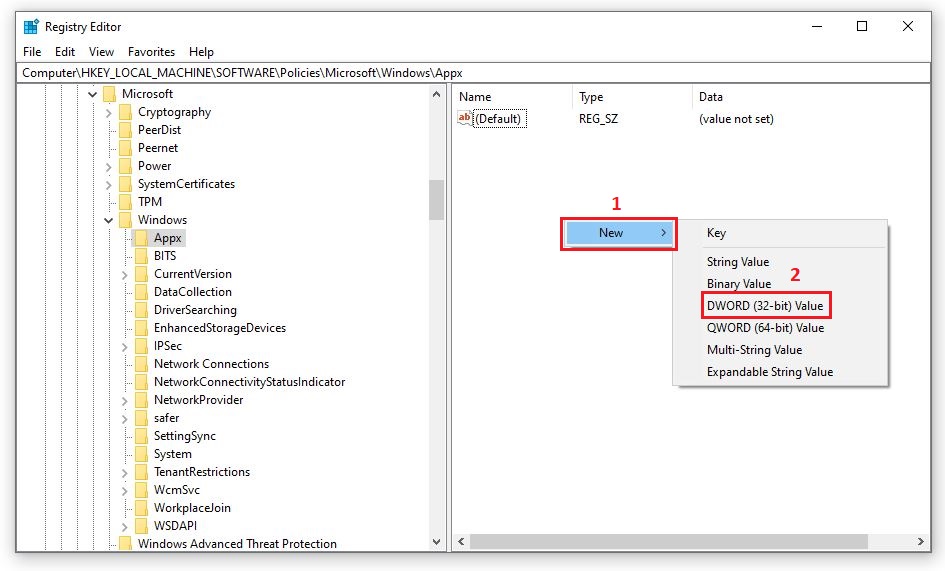The height and width of the screenshot is (571, 945).
Task: Choose DWORD (32-bit) Value from submenu
Action: (765, 306)
